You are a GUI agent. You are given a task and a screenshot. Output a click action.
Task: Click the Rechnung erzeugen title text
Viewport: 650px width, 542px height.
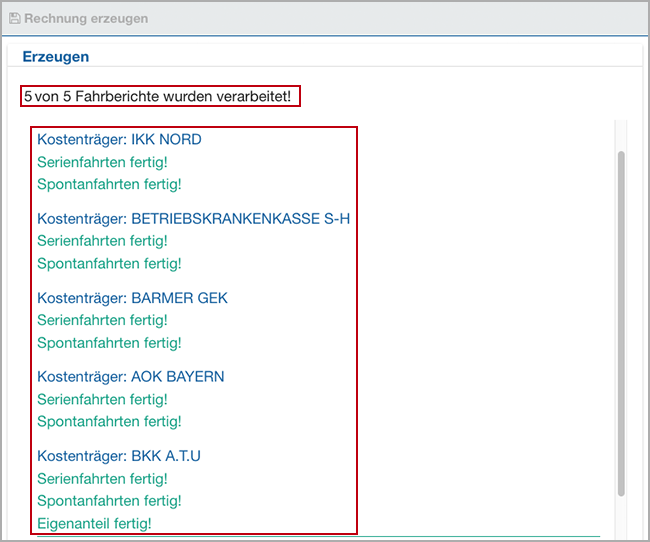[x=86, y=19]
